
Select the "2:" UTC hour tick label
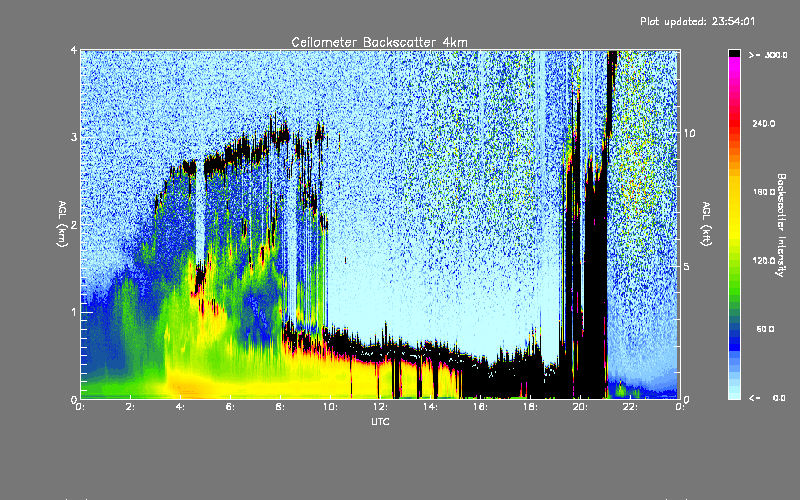click(131, 407)
